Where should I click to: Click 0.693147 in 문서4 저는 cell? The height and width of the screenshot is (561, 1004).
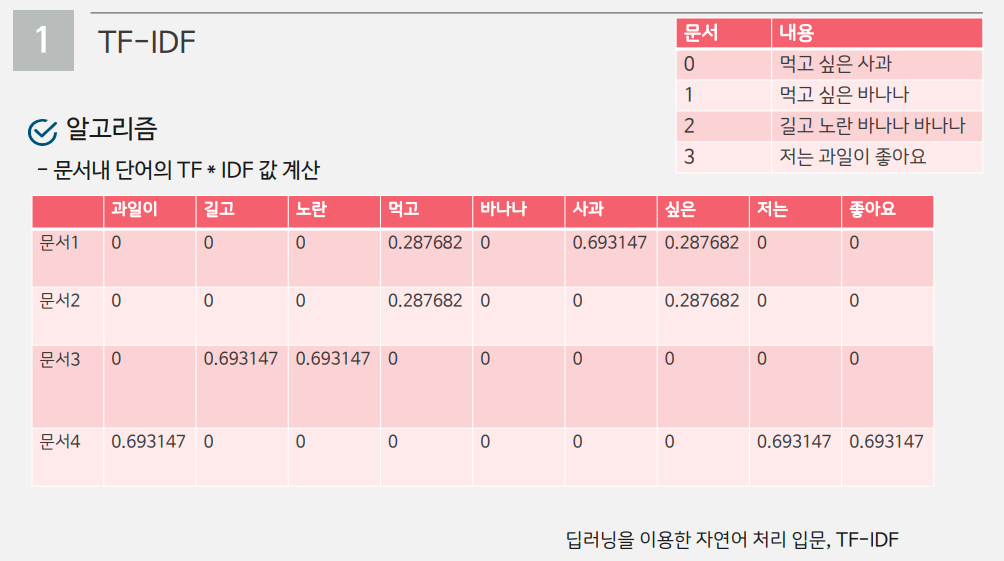794,441
